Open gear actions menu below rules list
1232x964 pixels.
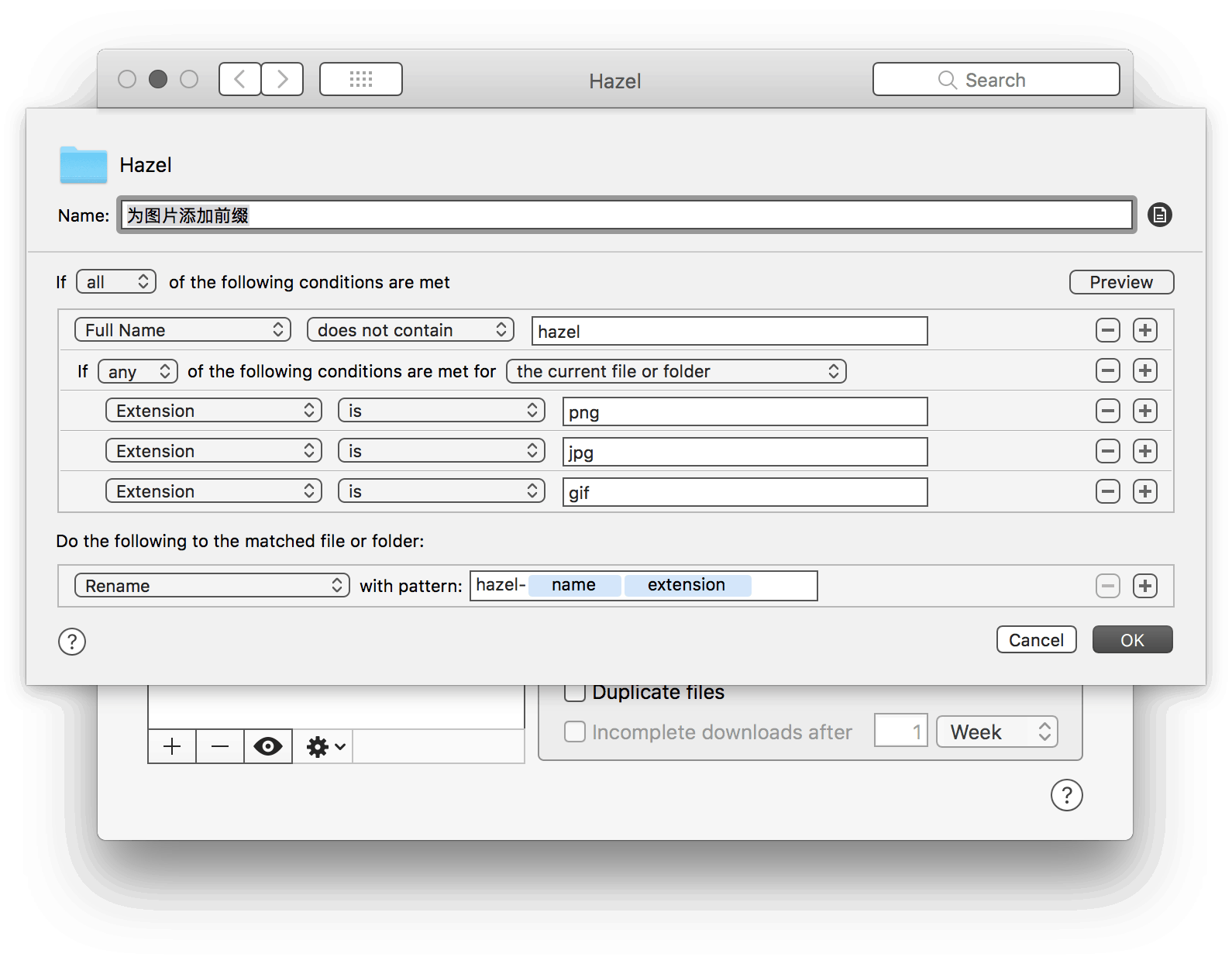point(325,747)
